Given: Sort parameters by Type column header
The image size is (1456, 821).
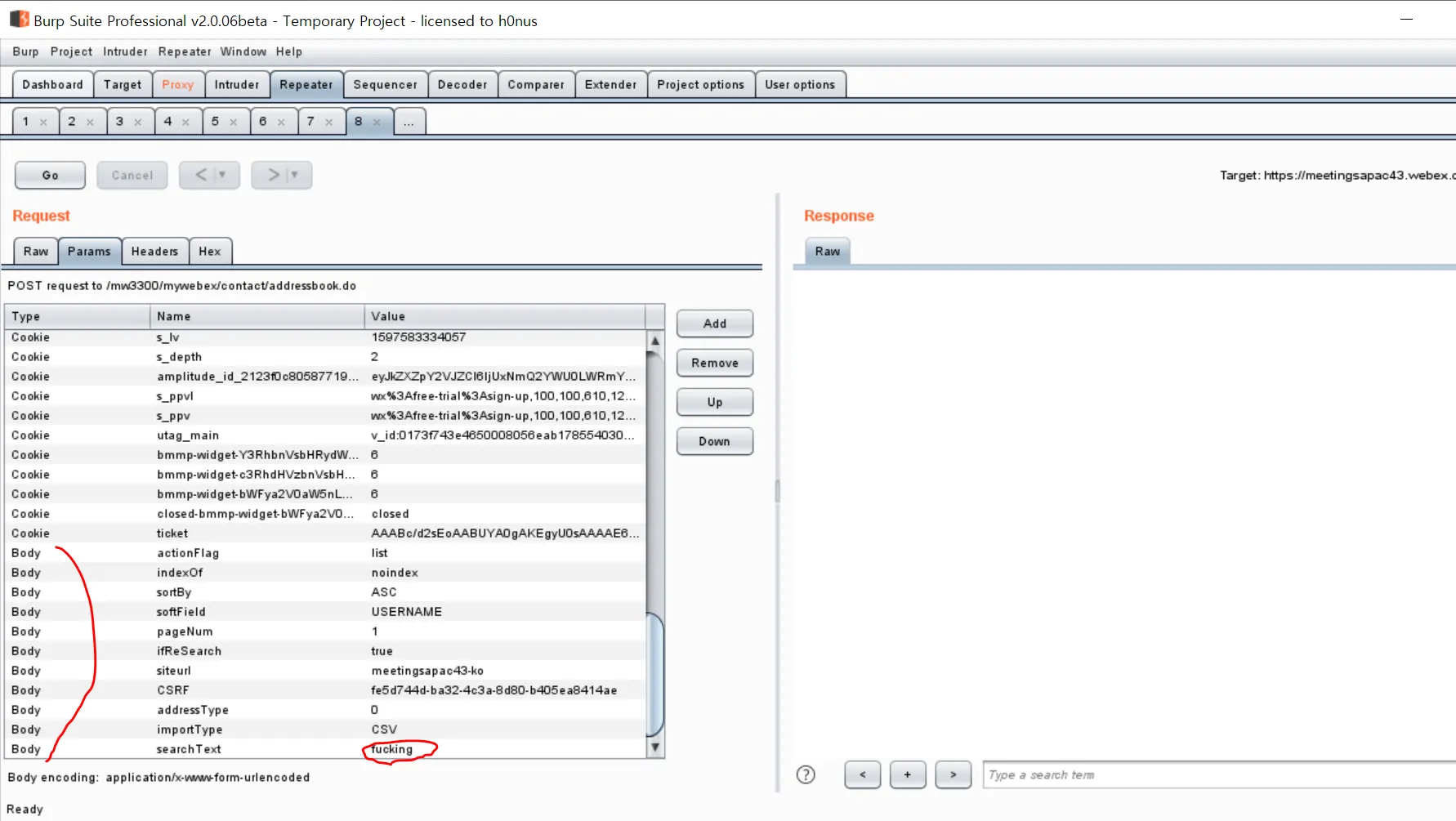Looking at the screenshot, I should 78,316.
